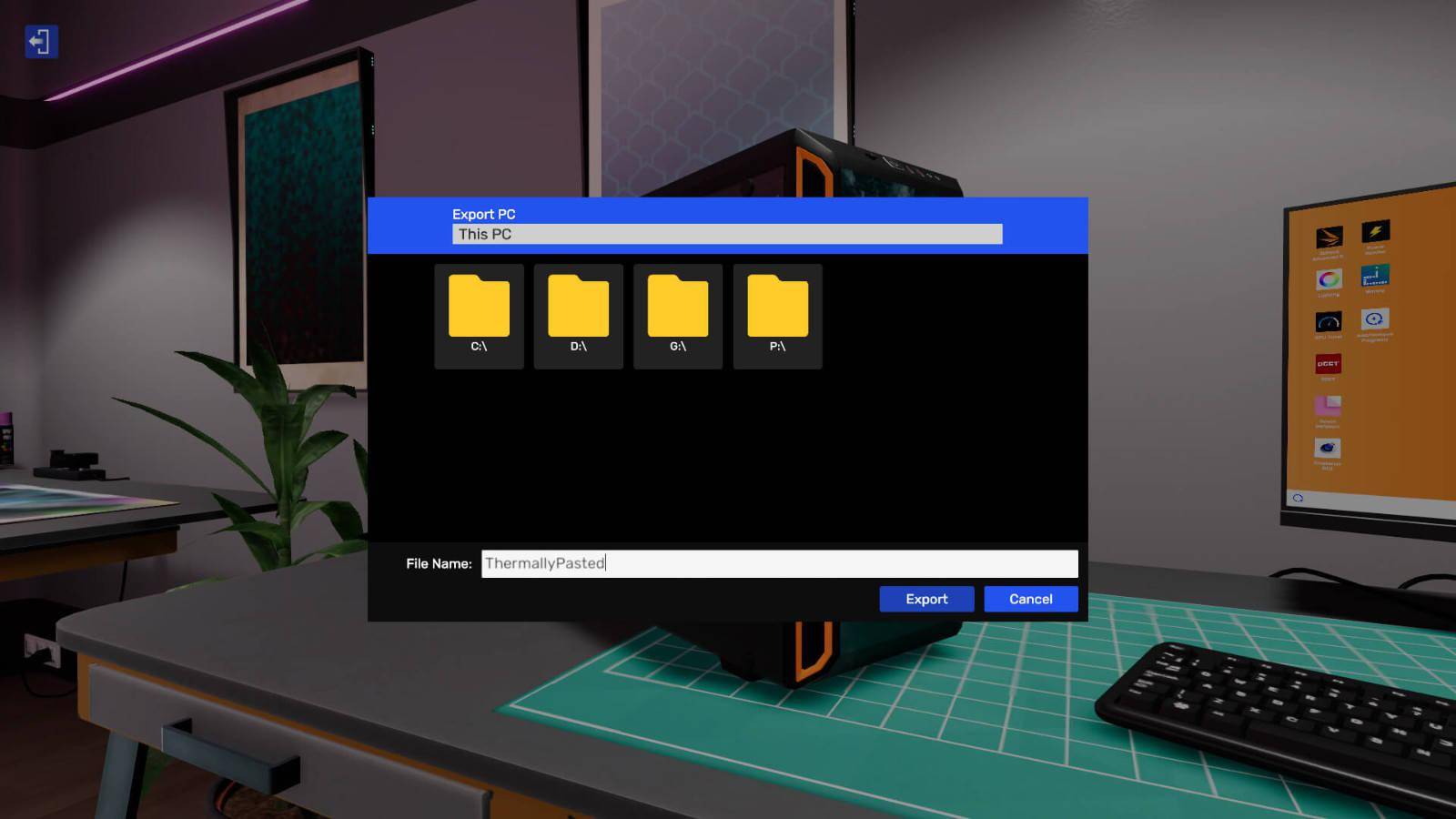This screenshot has height=819, width=1456.
Task: Open the GPU Tuner application
Action: (1329, 318)
